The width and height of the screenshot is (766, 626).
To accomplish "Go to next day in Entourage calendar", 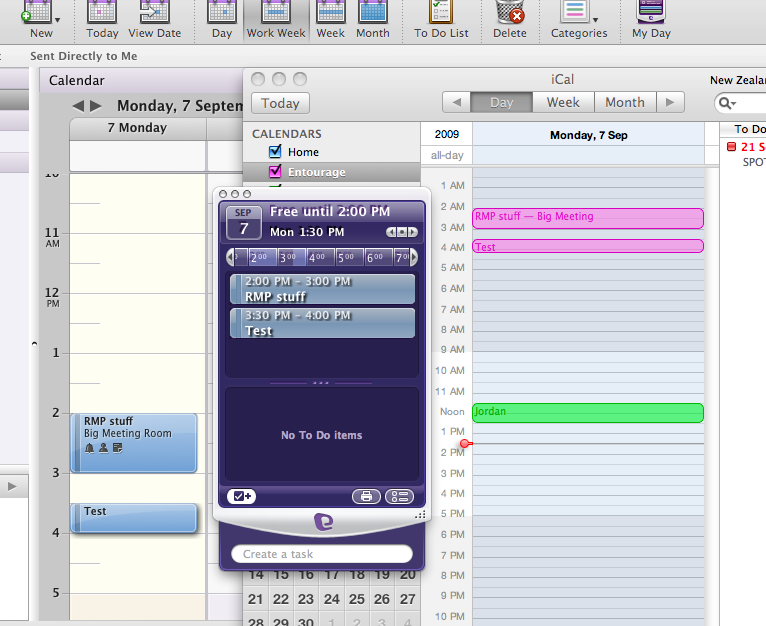I will pos(96,106).
